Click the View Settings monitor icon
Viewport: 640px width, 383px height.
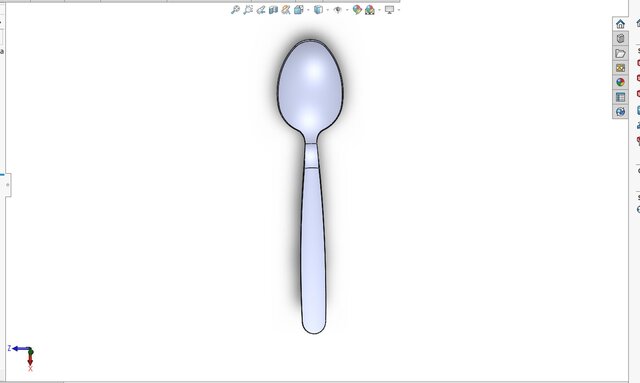[389, 10]
